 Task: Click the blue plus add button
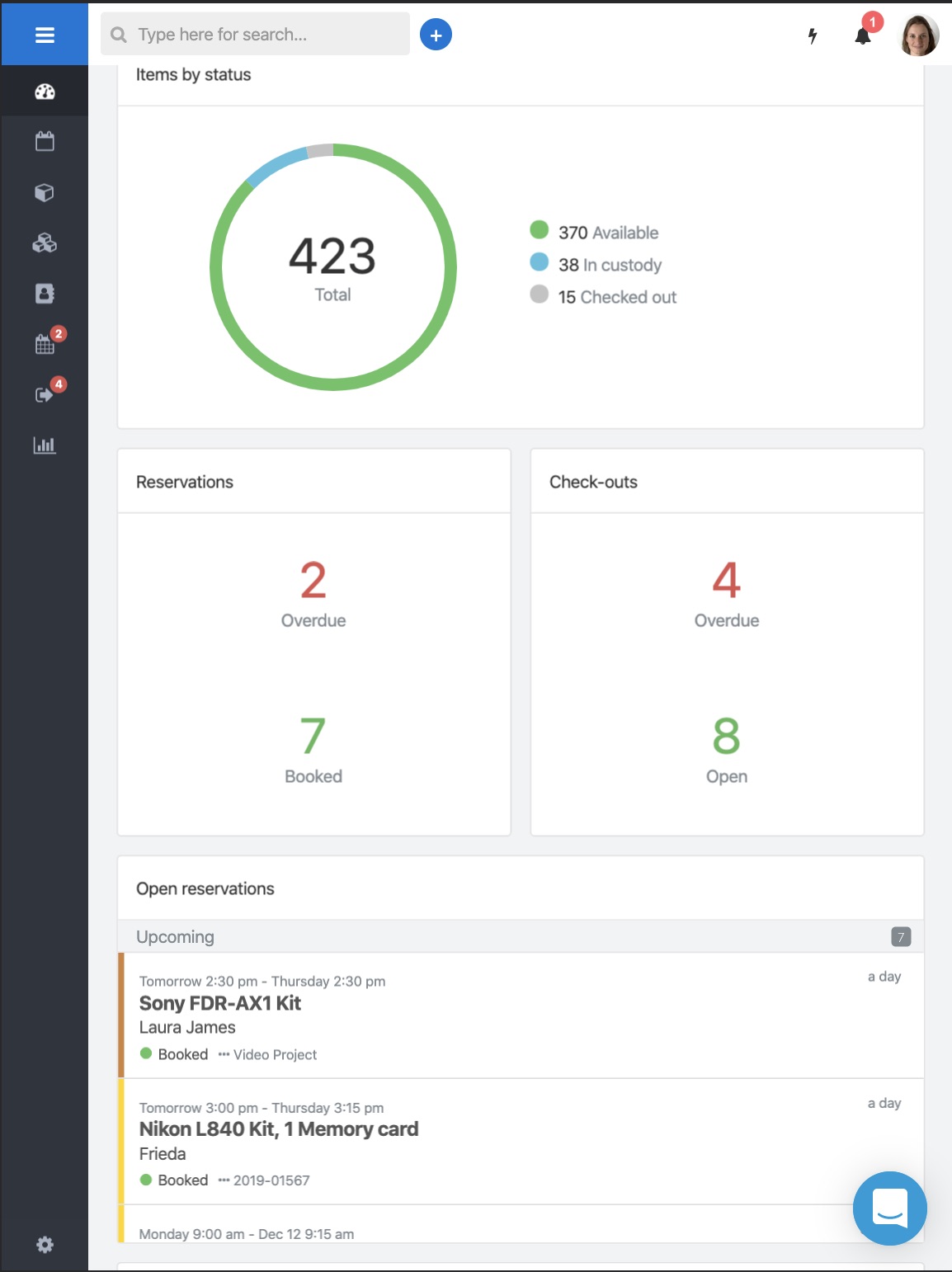coord(436,35)
